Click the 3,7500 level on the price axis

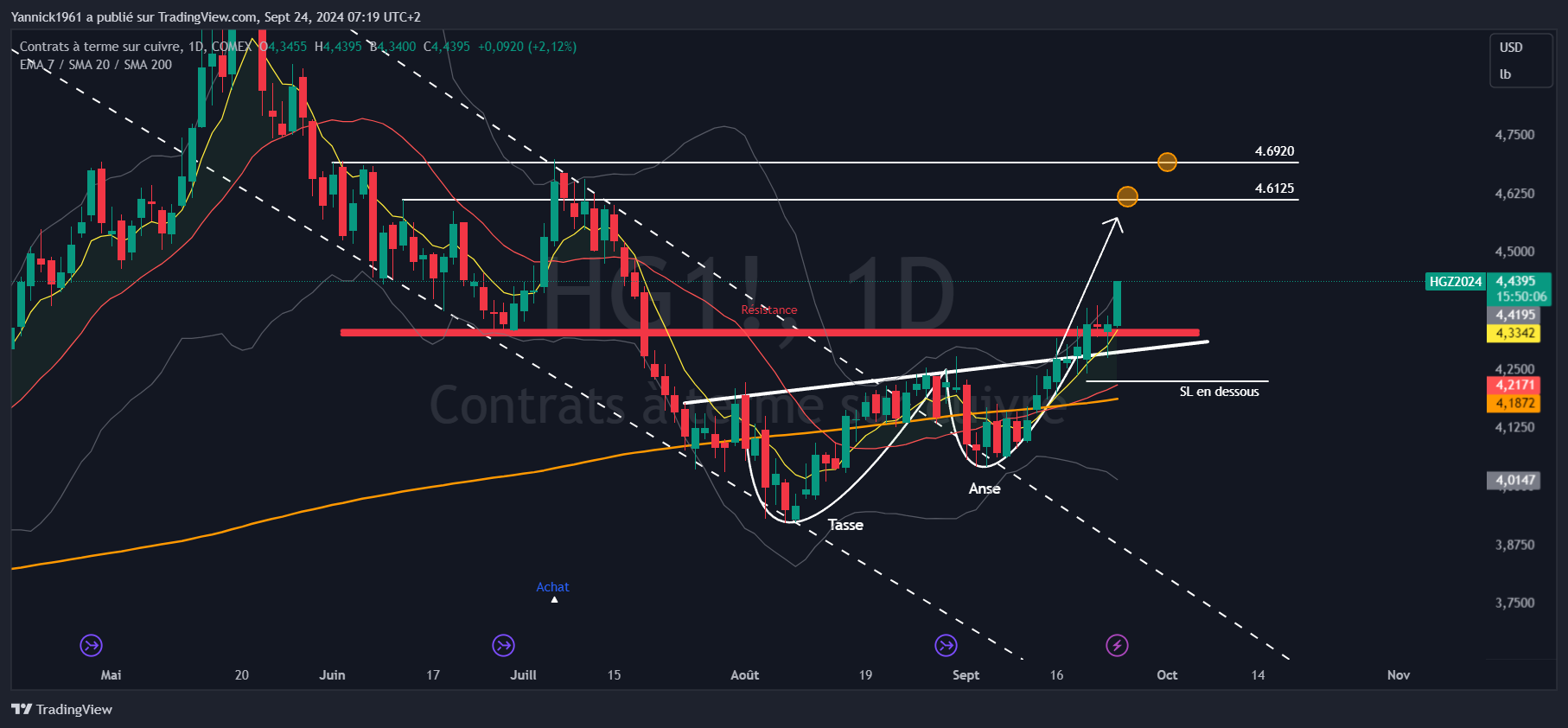point(1515,603)
